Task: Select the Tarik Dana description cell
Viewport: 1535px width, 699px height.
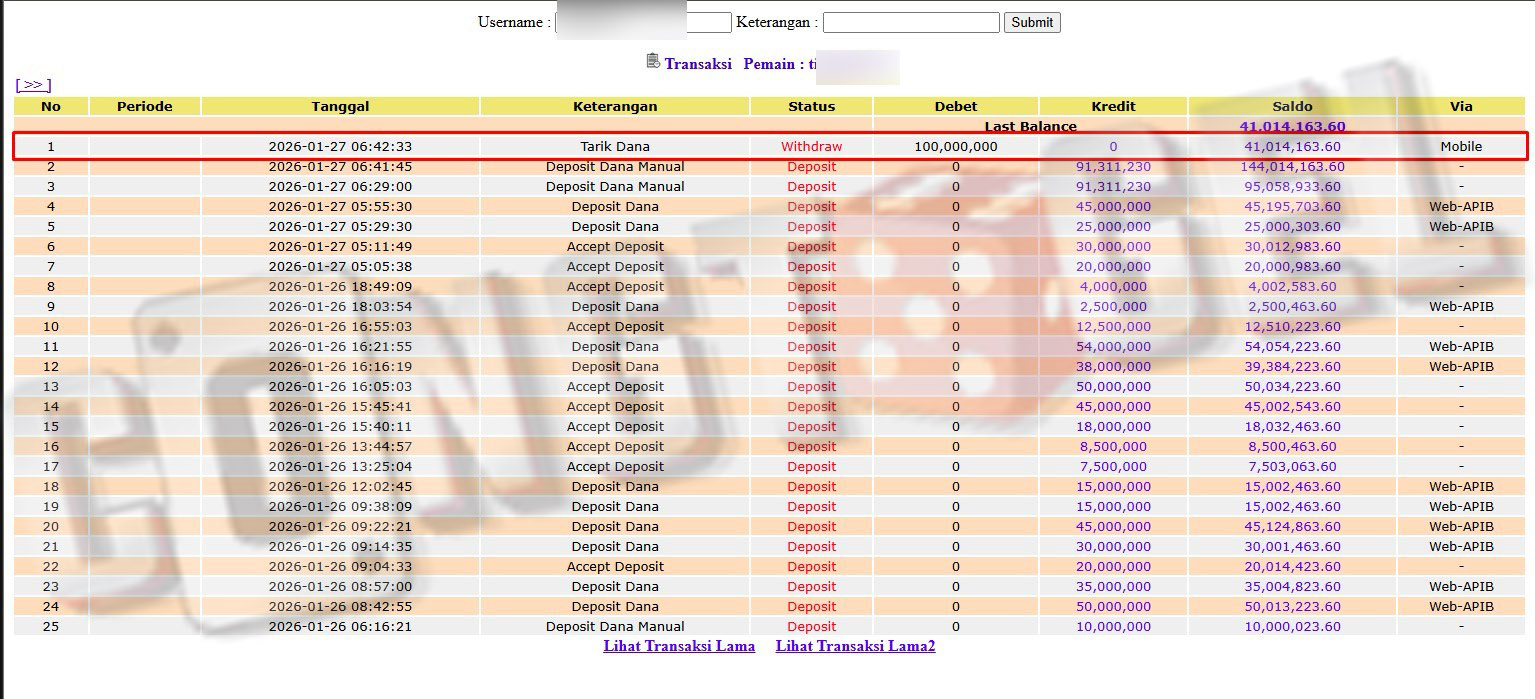Action: point(615,146)
